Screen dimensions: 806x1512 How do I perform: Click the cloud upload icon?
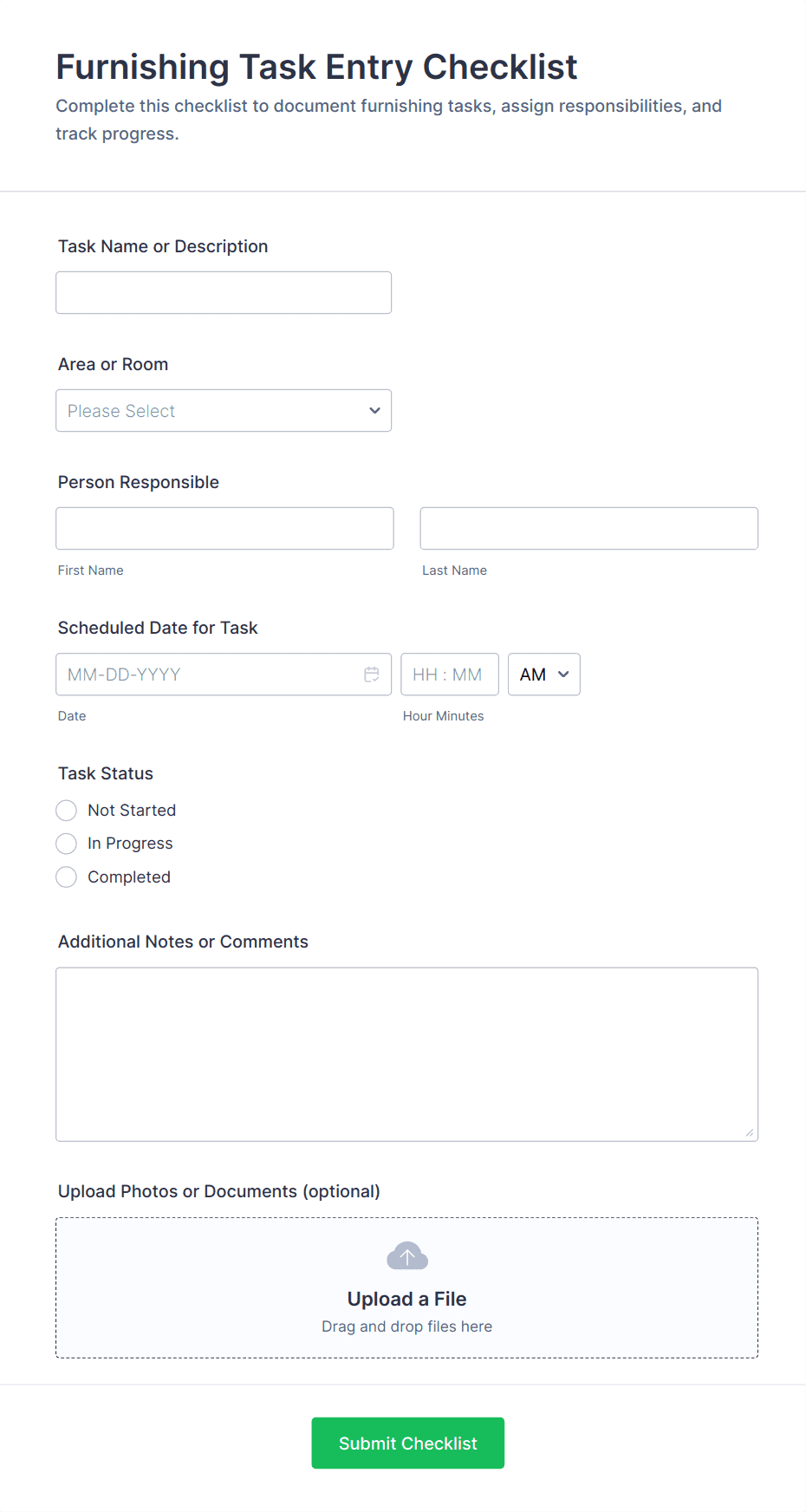[407, 1256]
